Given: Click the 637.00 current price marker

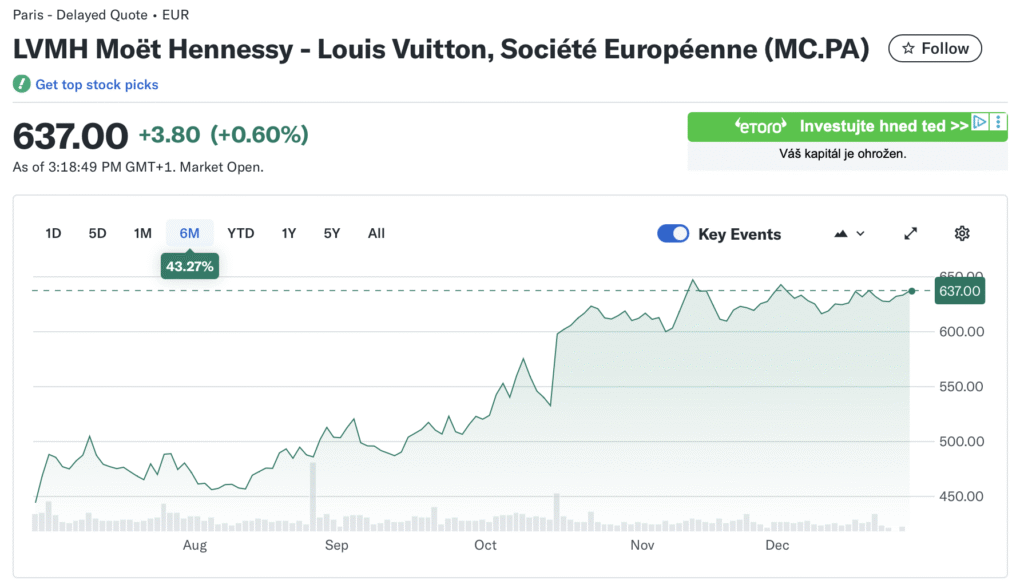Looking at the screenshot, I should click(959, 291).
